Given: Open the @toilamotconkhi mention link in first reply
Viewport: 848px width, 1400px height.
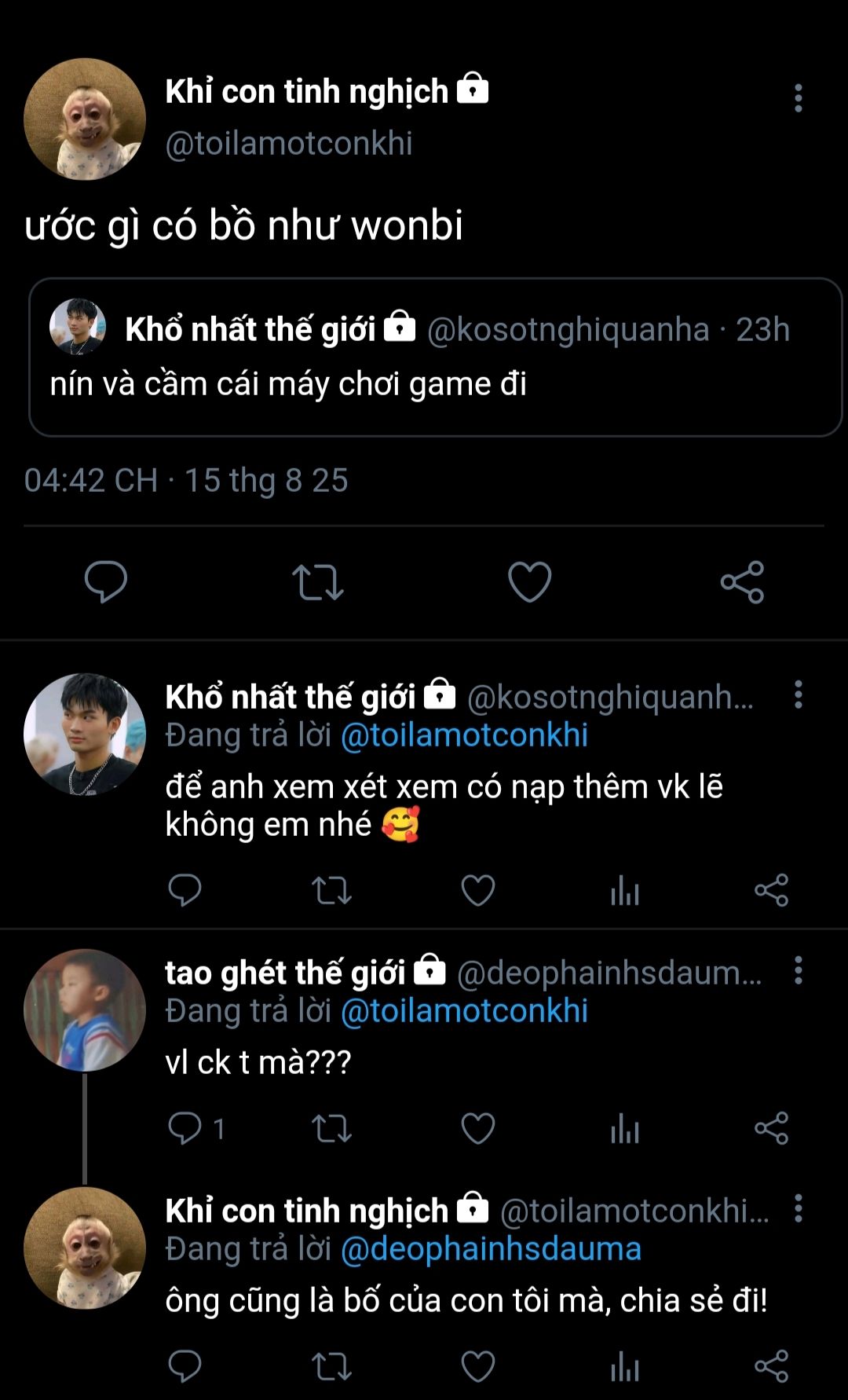Looking at the screenshot, I should point(464,735).
